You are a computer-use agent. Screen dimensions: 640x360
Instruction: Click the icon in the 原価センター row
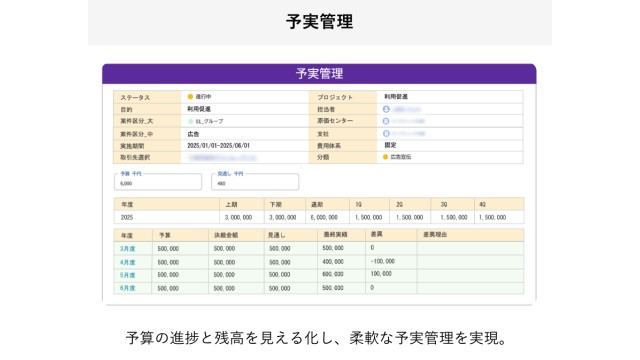(x=386, y=121)
